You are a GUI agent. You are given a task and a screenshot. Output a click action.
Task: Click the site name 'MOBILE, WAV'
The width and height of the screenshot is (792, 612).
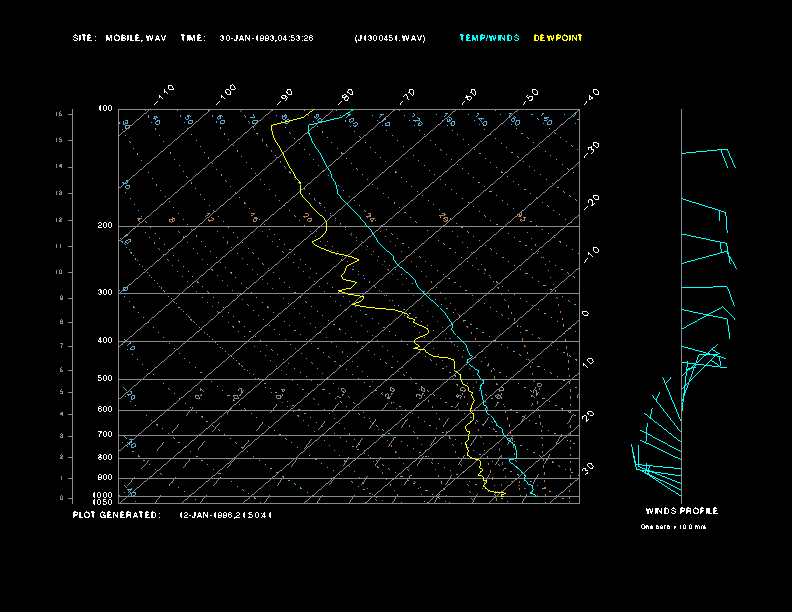point(136,38)
